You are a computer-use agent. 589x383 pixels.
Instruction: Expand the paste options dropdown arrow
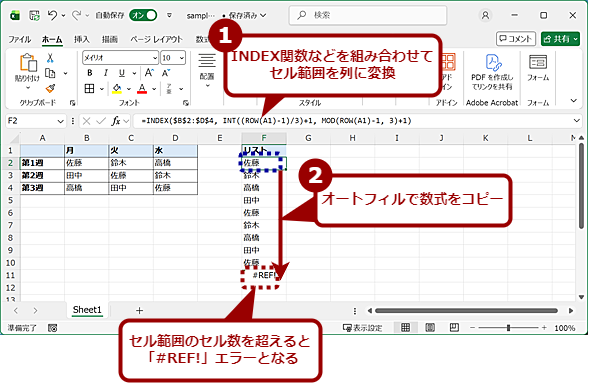(27, 88)
